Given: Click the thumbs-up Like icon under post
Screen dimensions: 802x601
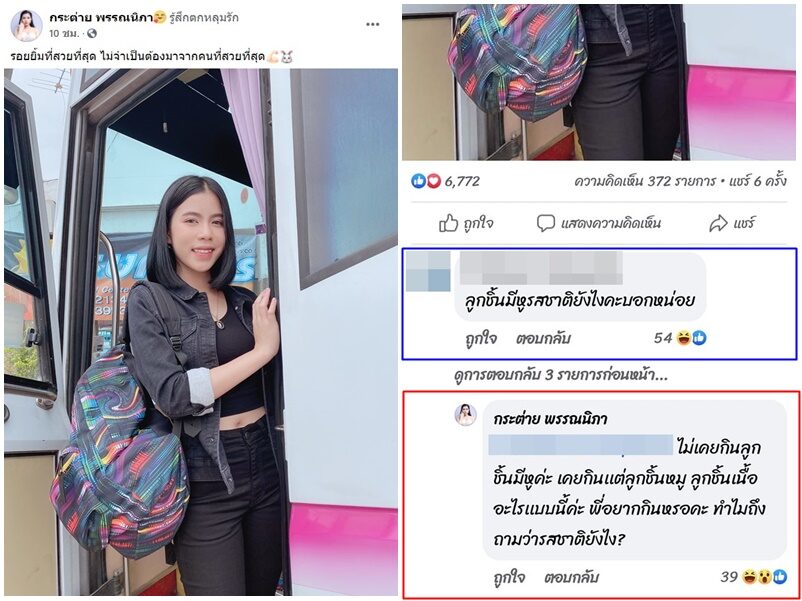Looking at the screenshot, I should tap(448, 224).
